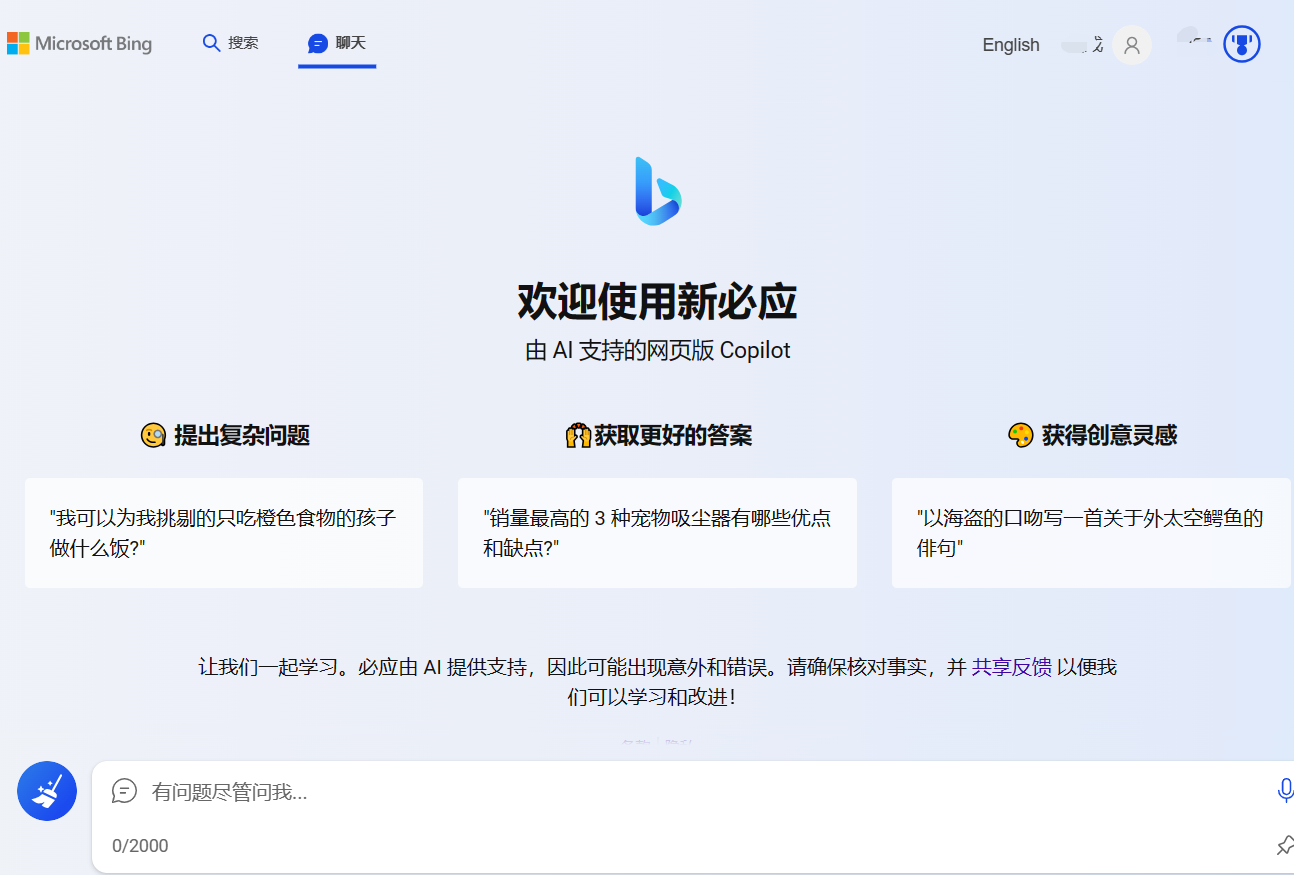The width and height of the screenshot is (1294, 875).
Task: Select the orange food picky child prompt
Action: (x=224, y=533)
